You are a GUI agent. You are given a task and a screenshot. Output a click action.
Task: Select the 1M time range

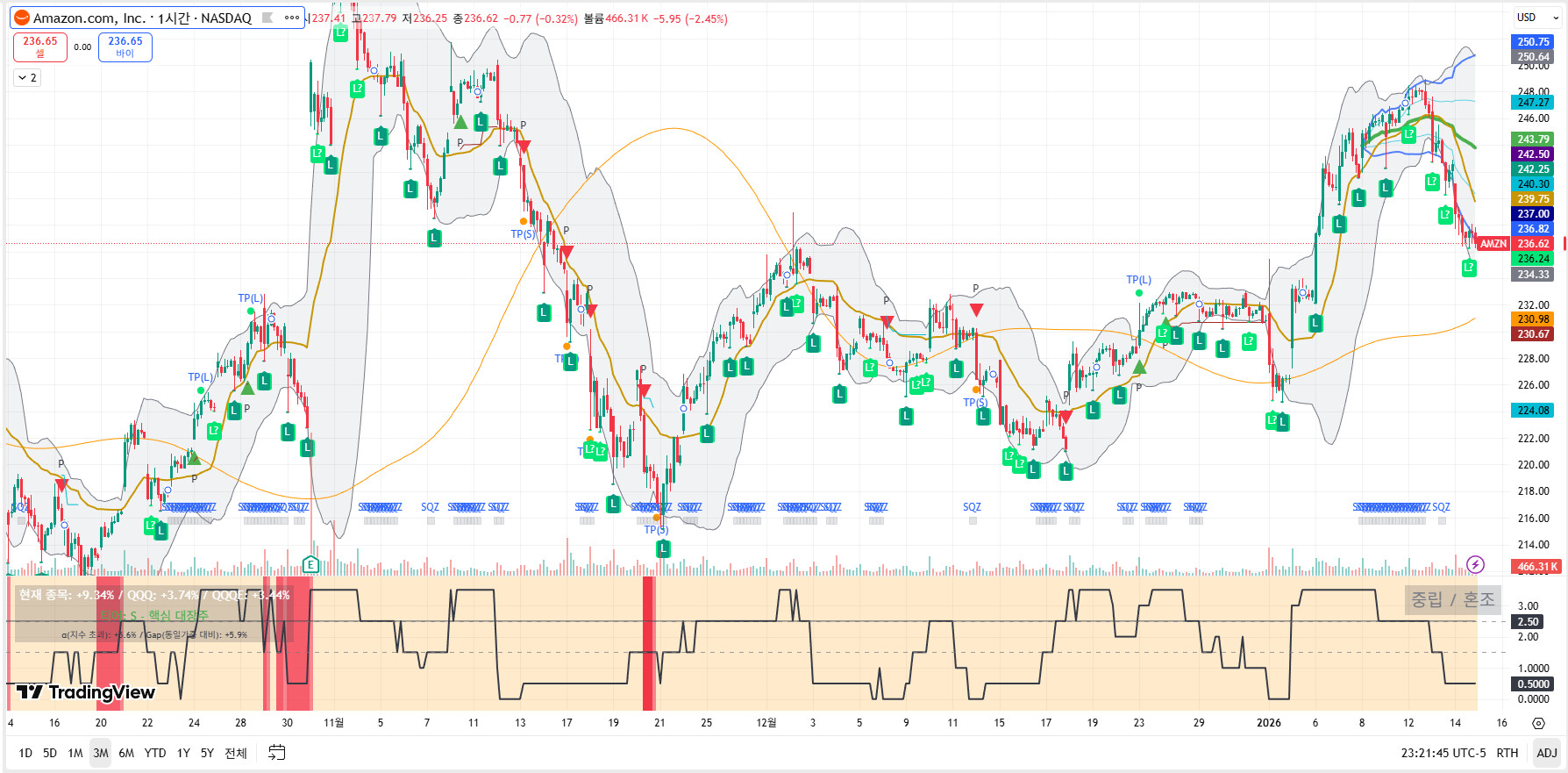75,753
